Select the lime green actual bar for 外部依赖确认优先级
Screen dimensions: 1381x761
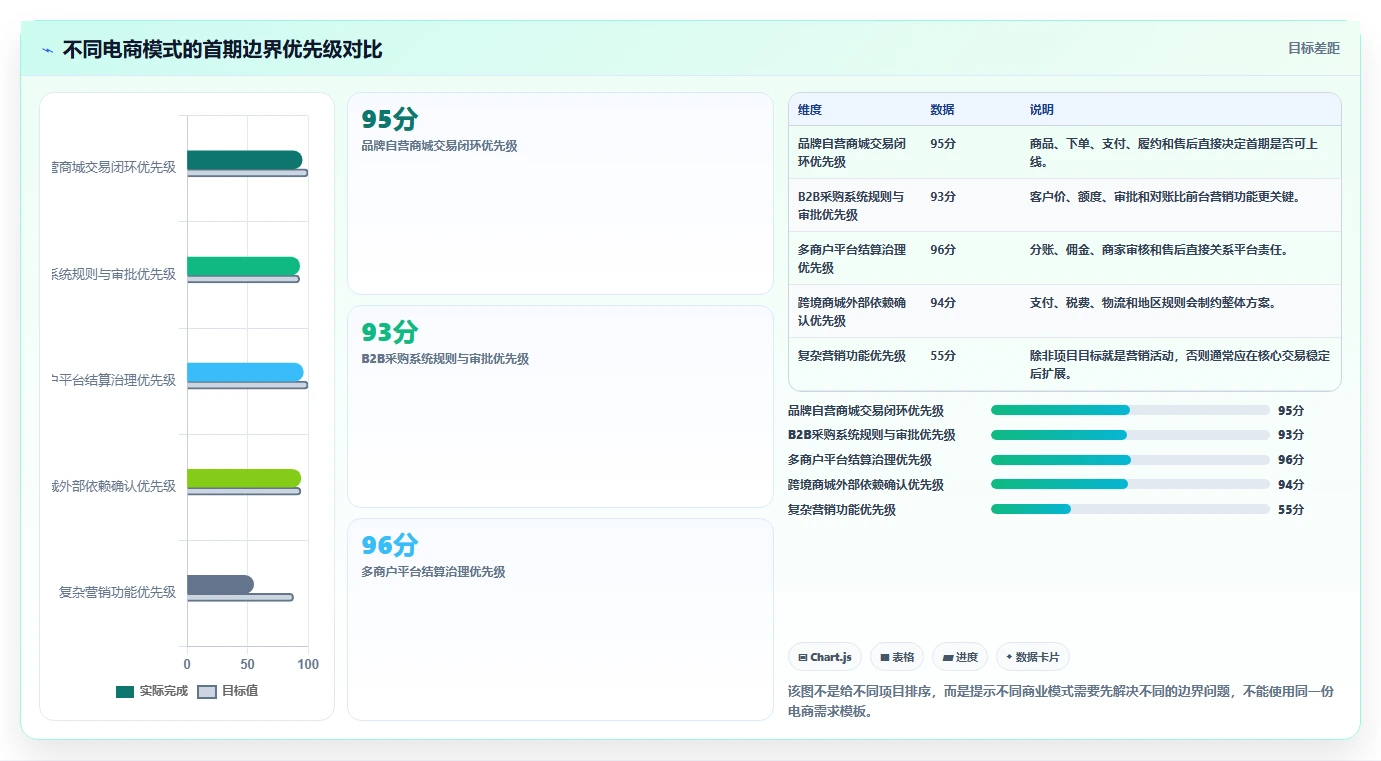[x=244, y=478]
